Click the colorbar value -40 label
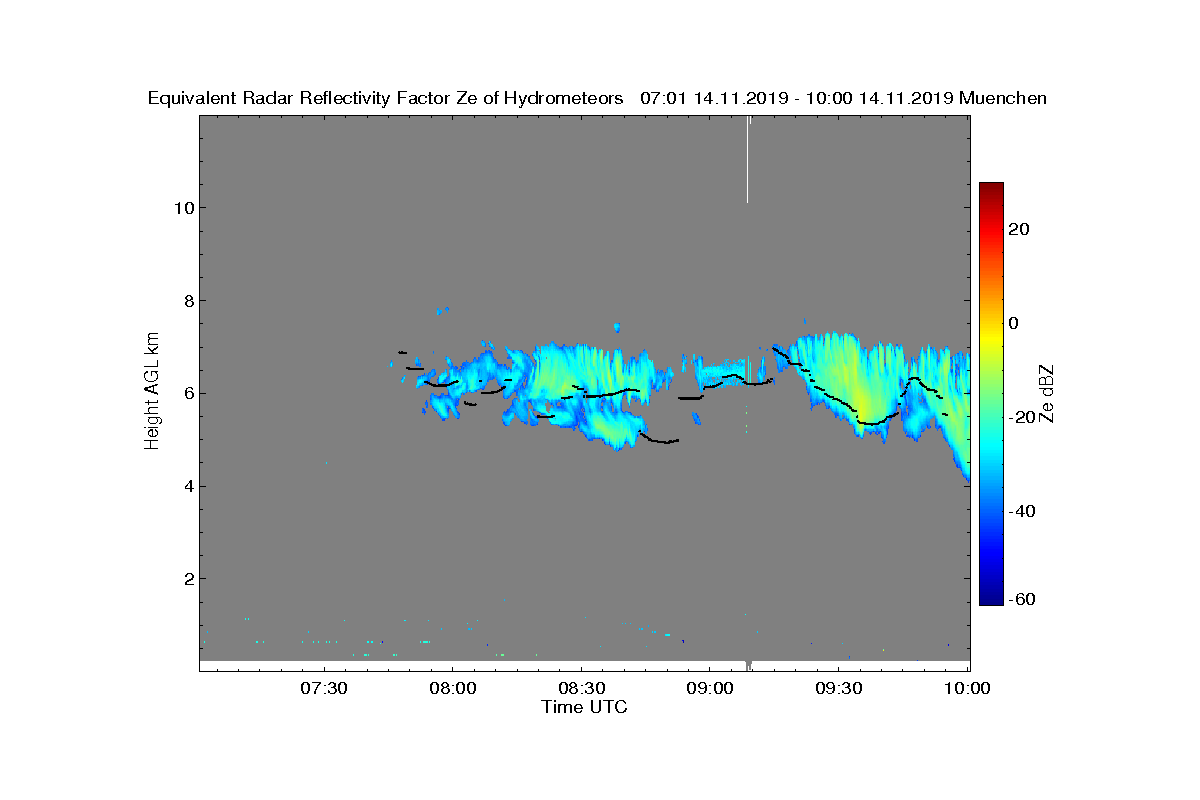 point(1022,511)
